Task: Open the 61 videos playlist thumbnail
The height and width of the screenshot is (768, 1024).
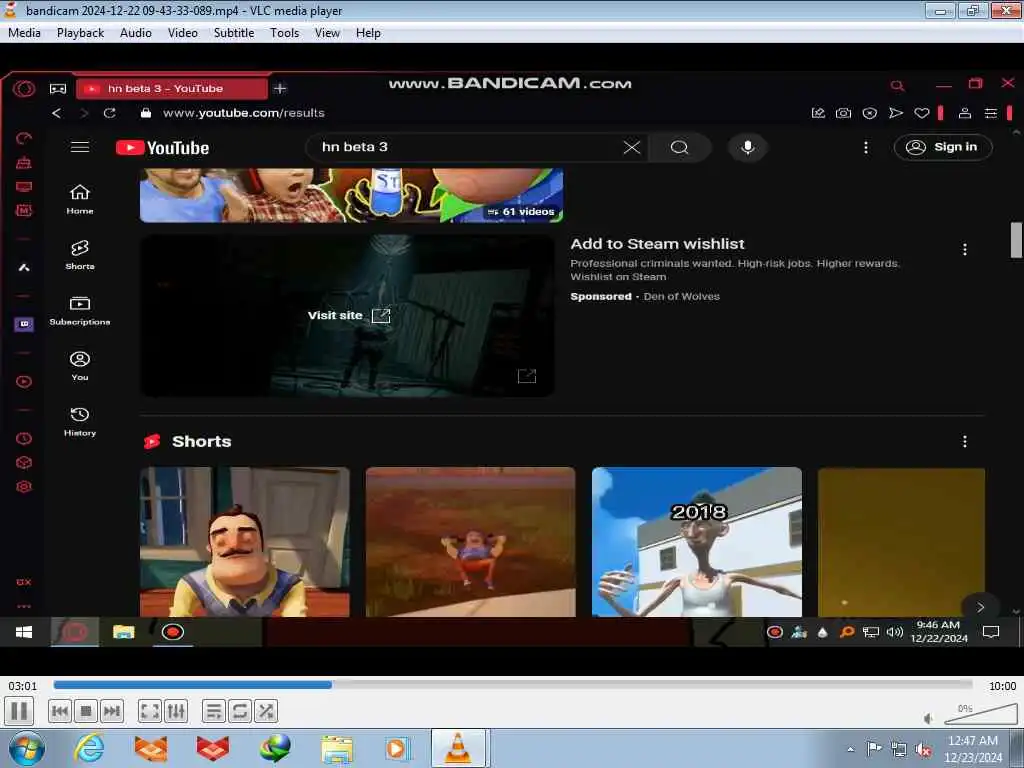Action: (351, 195)
